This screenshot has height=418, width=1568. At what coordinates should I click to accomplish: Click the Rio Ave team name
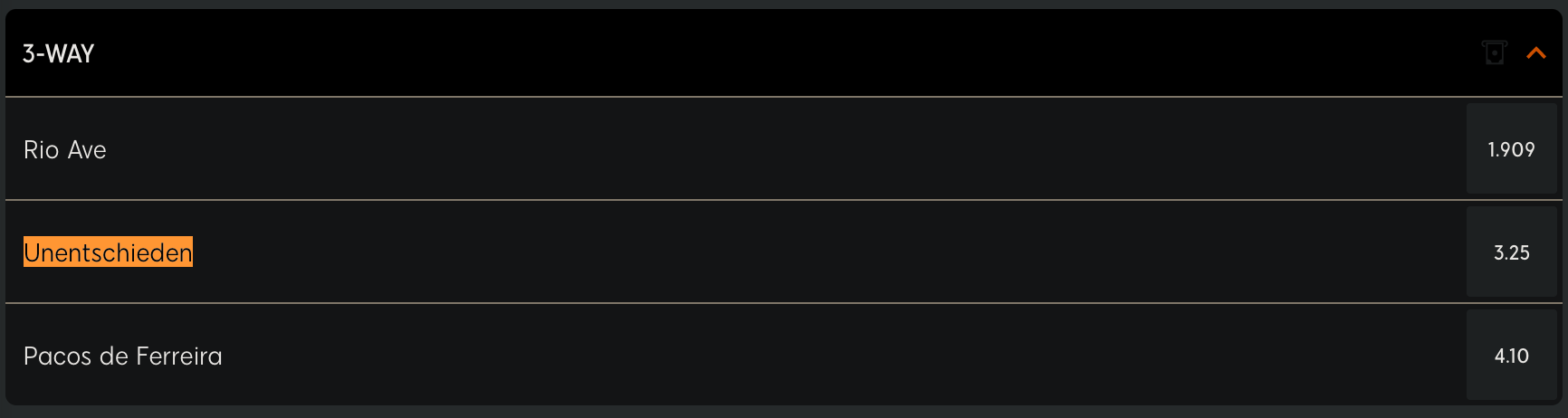[65, 149]
